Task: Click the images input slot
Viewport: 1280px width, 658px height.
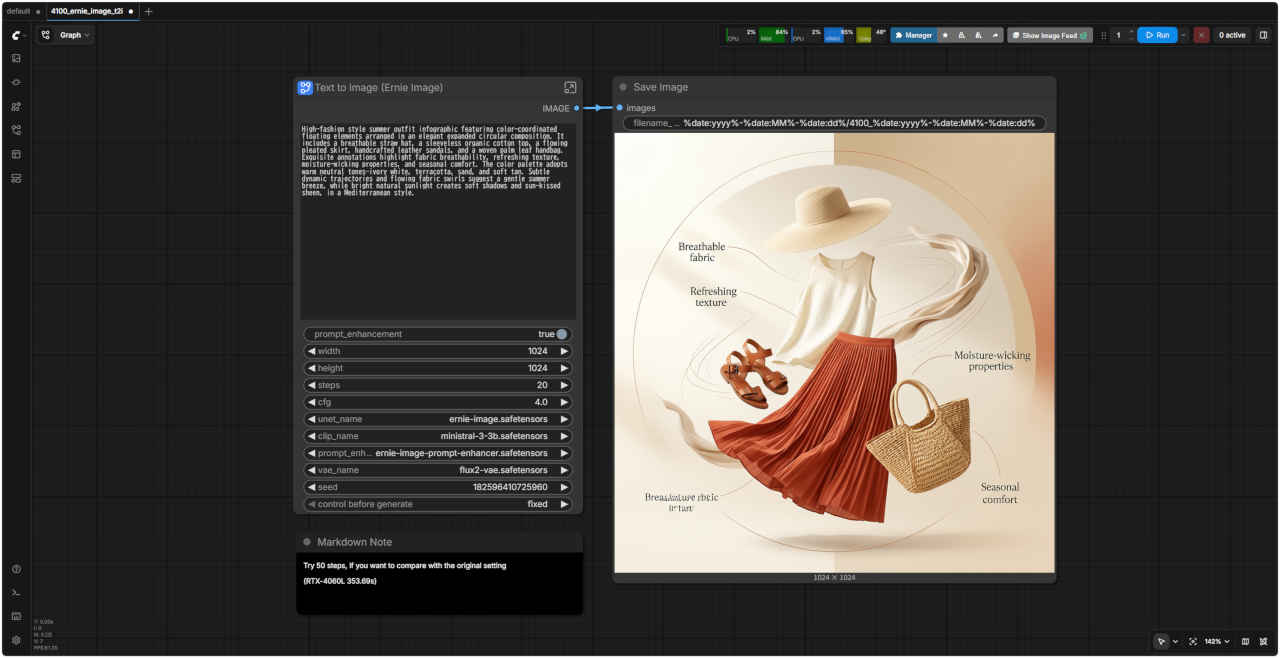Action: (x=620, y=108)
